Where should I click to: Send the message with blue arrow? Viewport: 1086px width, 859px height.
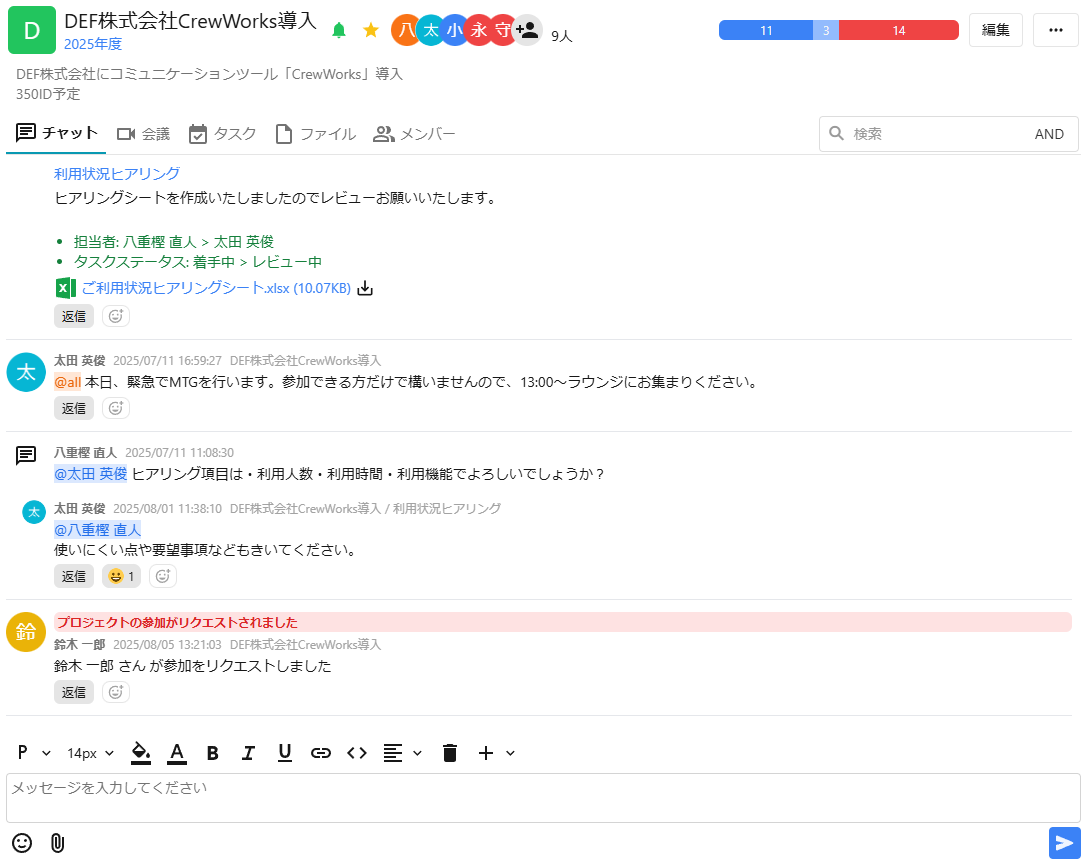tap(1065, 842)
